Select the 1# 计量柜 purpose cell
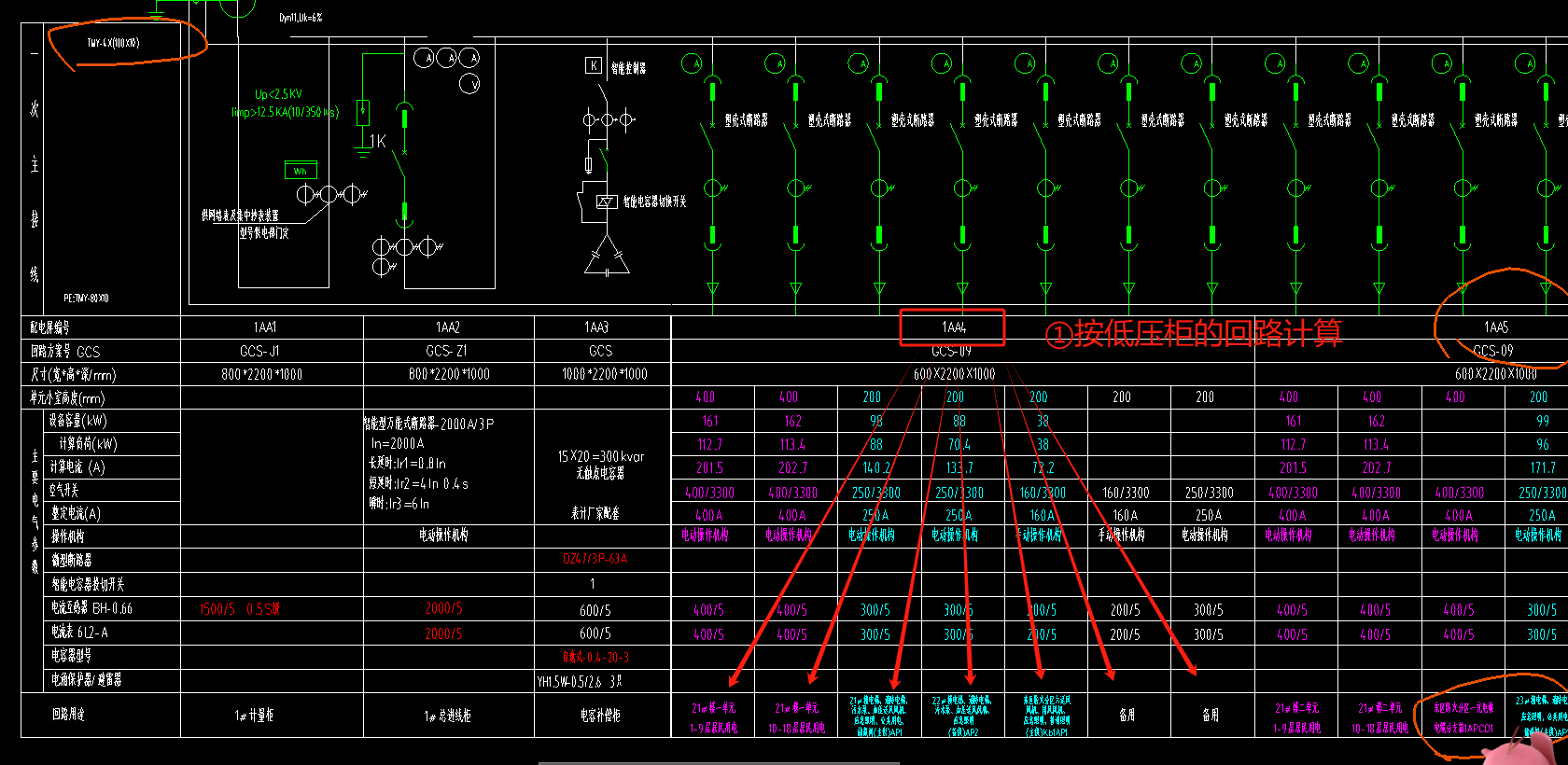The width and height of the screenshot is (1568, 765). [254, 716]
